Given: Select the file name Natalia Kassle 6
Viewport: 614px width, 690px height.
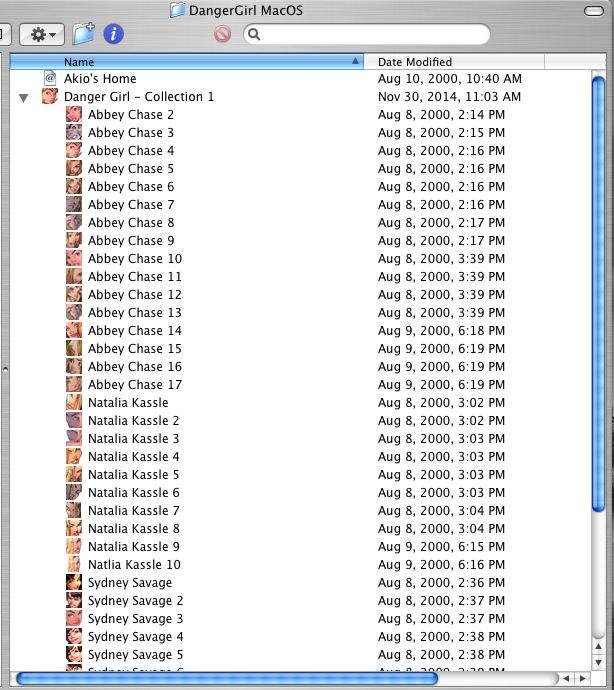Looking at the screenshot, I should 133,493.
